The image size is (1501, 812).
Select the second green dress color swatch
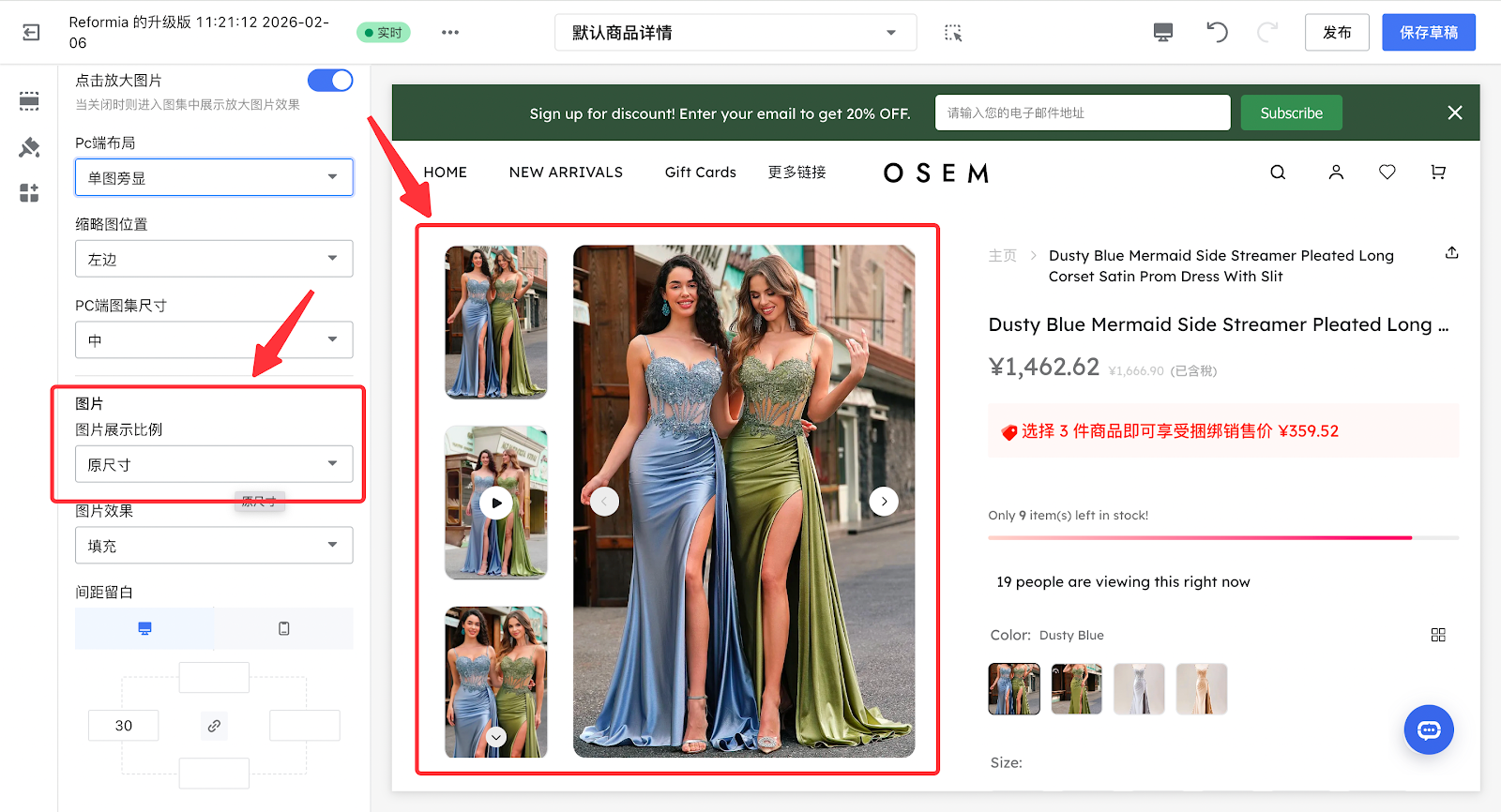1076,689
